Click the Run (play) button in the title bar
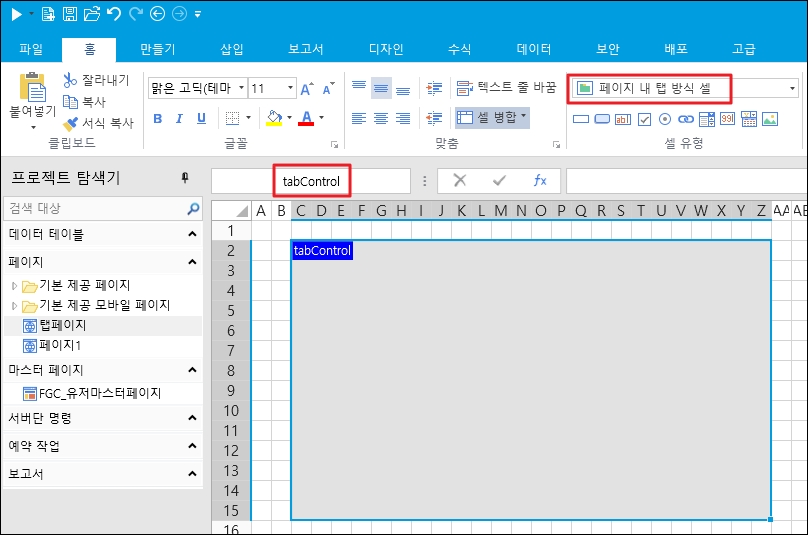808x535 pixels. tap(16, 14)
